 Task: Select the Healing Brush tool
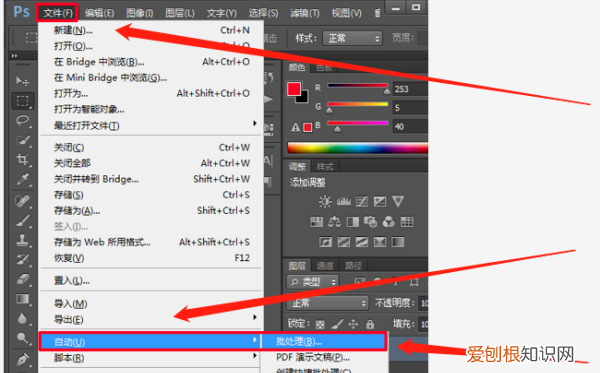pyautogui.click(x=23, y=201)
